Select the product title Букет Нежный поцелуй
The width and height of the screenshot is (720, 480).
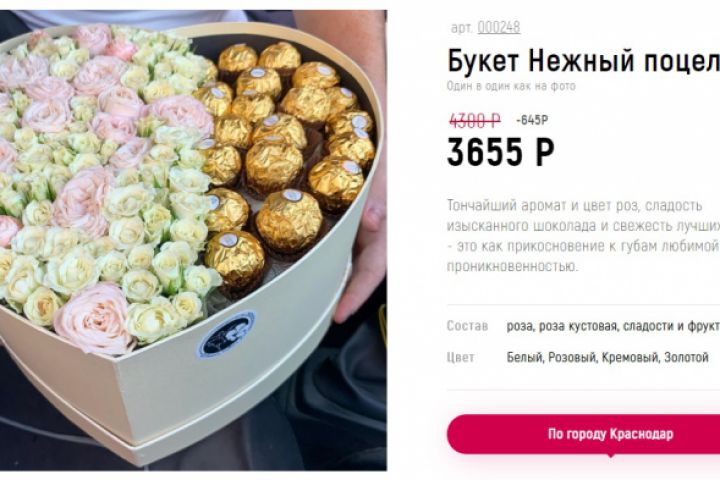[x=584, y=61]
